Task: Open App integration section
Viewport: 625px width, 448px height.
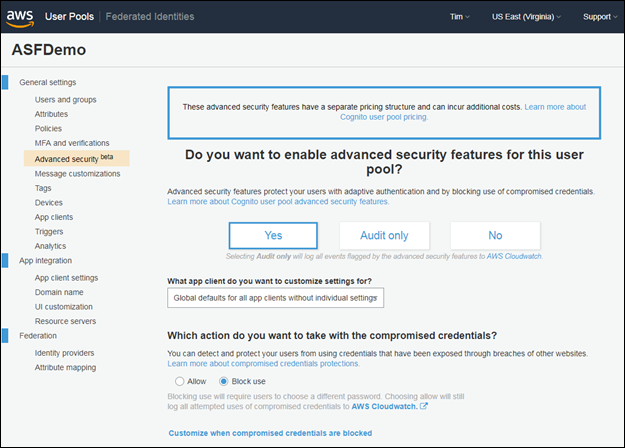Action: pos(45,260)
